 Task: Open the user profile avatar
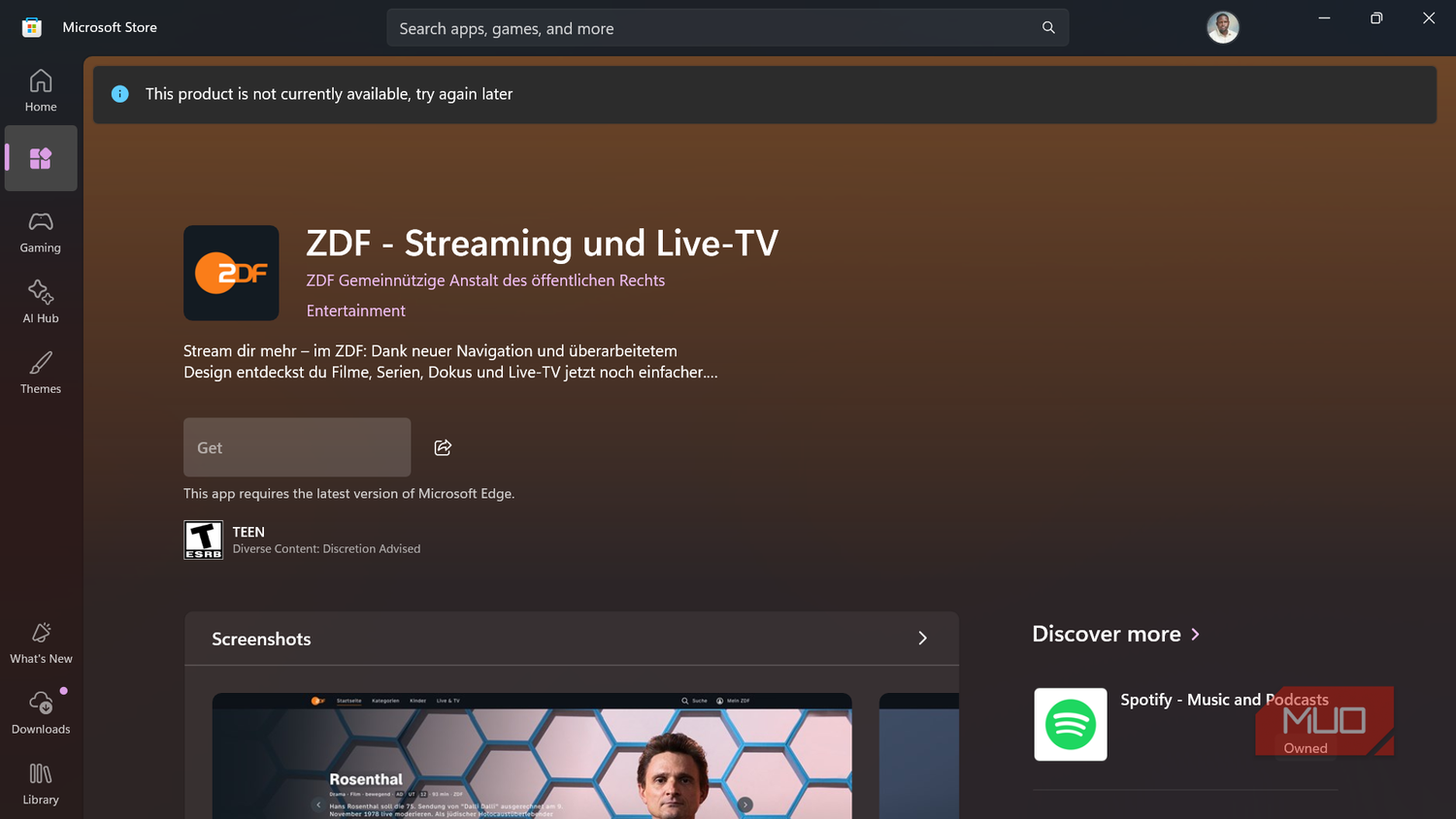point(1223,27)
